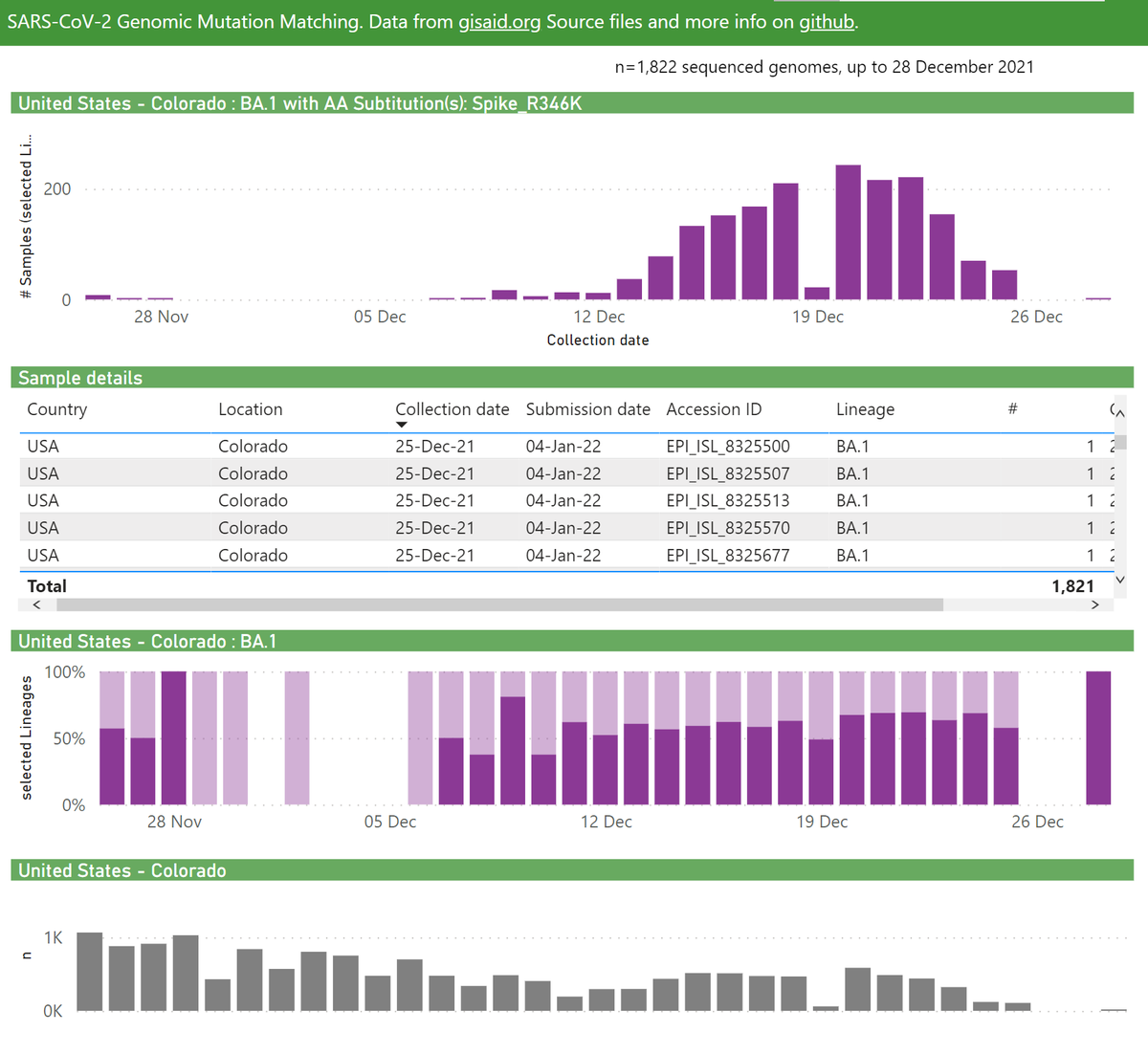Screen dimensions: 1148x1054
Task: Sort table by Collection date header
Action: point(452,409)
